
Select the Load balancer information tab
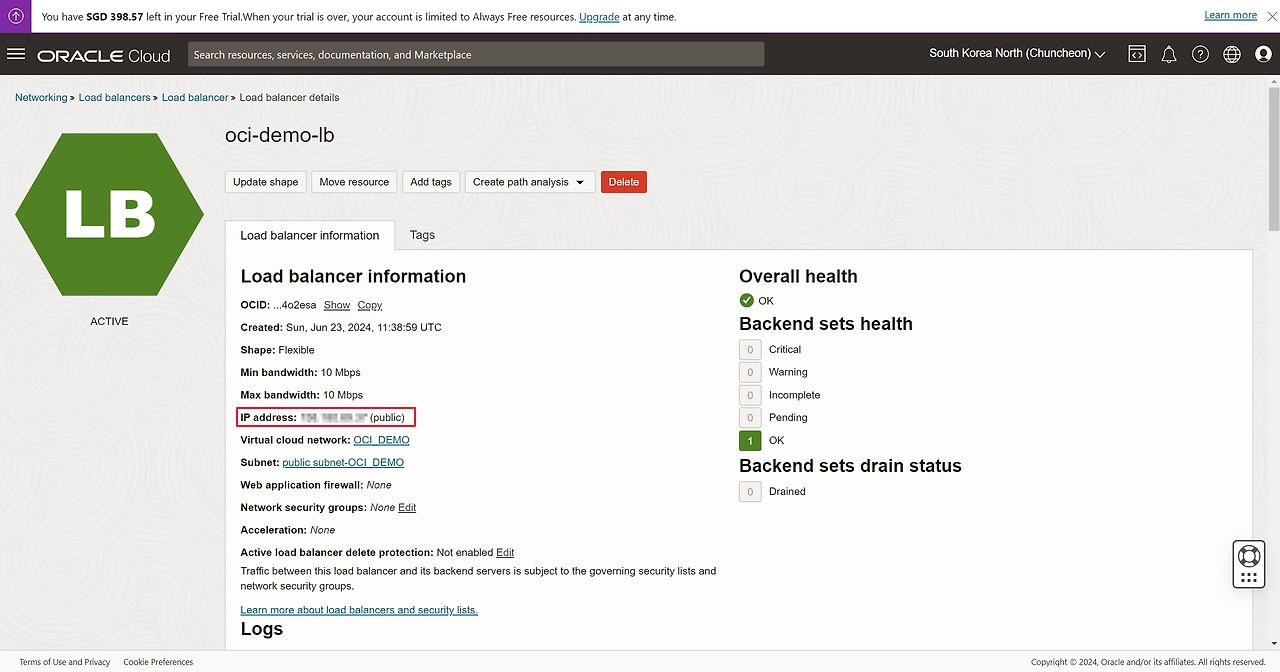pyautogui.click(x=310, y=236)
